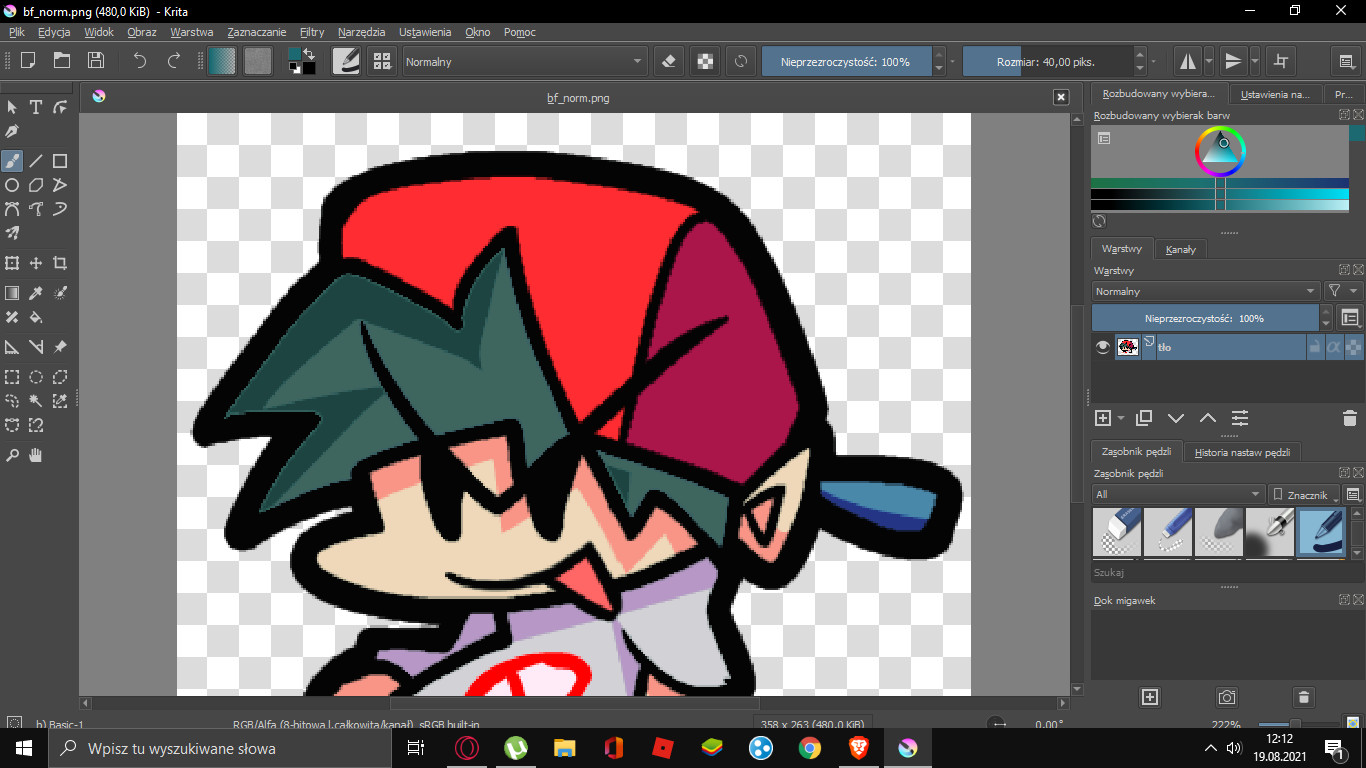The image size is (1366, 768).
Task: Toggle lock on the tło layer
Action: point(1314,347)
